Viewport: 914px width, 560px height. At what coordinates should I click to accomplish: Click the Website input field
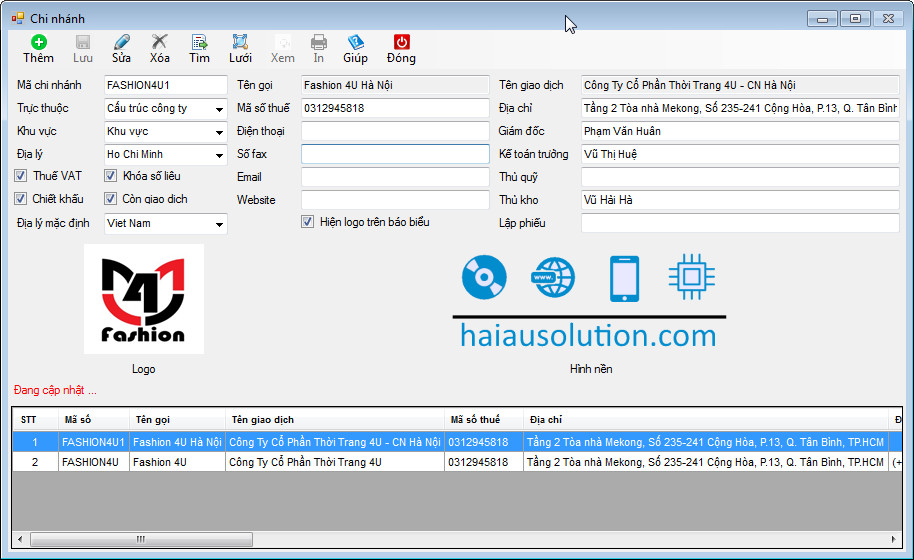[x=395, y=200]
